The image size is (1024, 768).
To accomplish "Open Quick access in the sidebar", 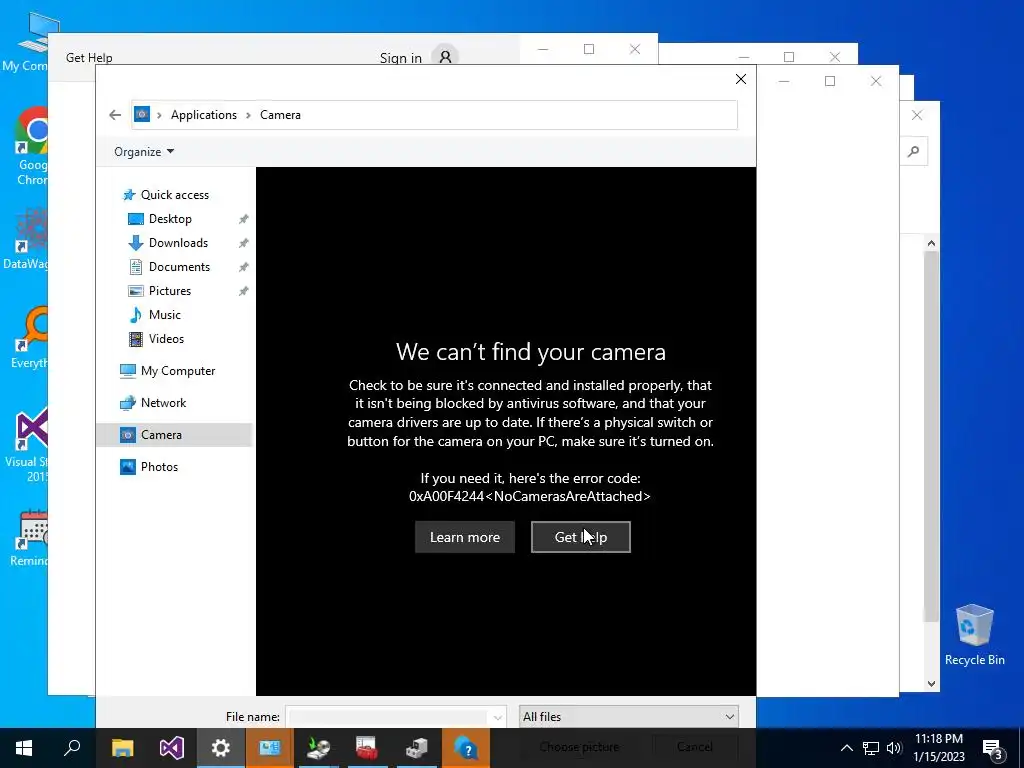I will (x=174, y=195).
